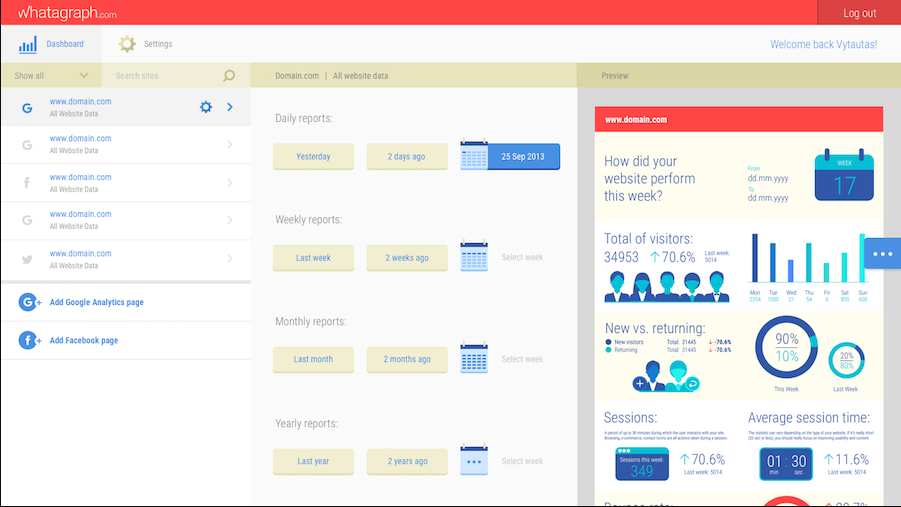
Task: Click the Daily reports calendar icon
Action: coord(474,157)
